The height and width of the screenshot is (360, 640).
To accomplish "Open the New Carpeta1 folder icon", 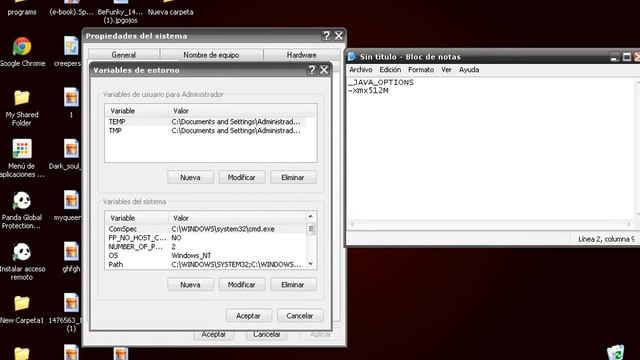I will click(22, 303).
